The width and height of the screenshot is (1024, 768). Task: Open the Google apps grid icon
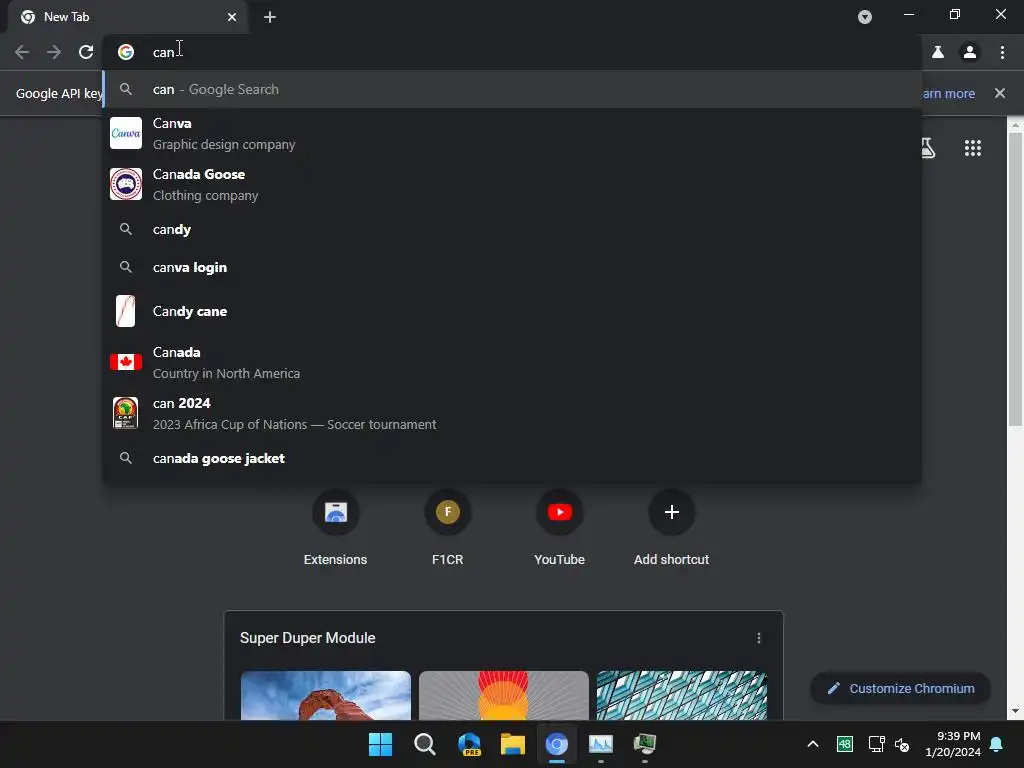[x=973, y=148]
